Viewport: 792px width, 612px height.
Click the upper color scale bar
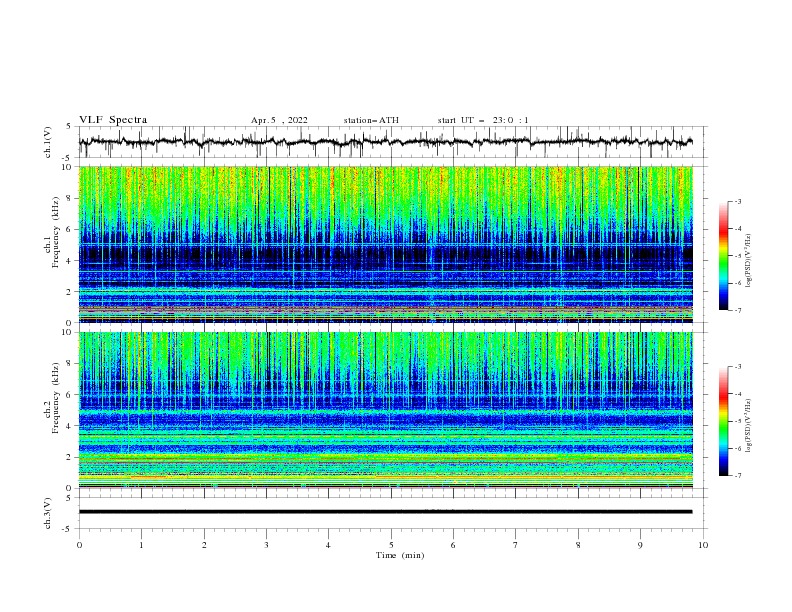tap(723, 256)
